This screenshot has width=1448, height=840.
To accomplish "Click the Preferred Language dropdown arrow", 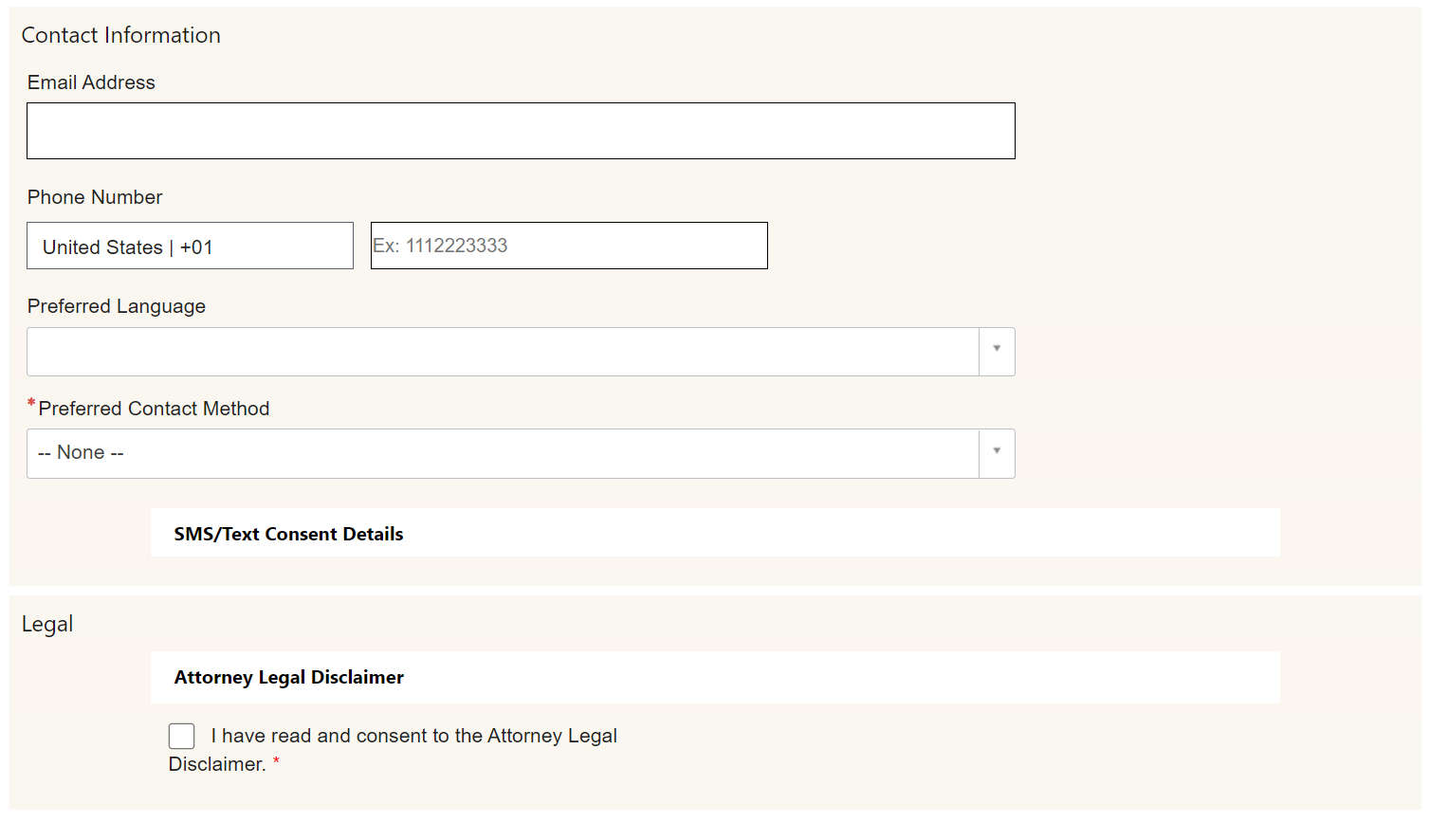I will 997,350.
